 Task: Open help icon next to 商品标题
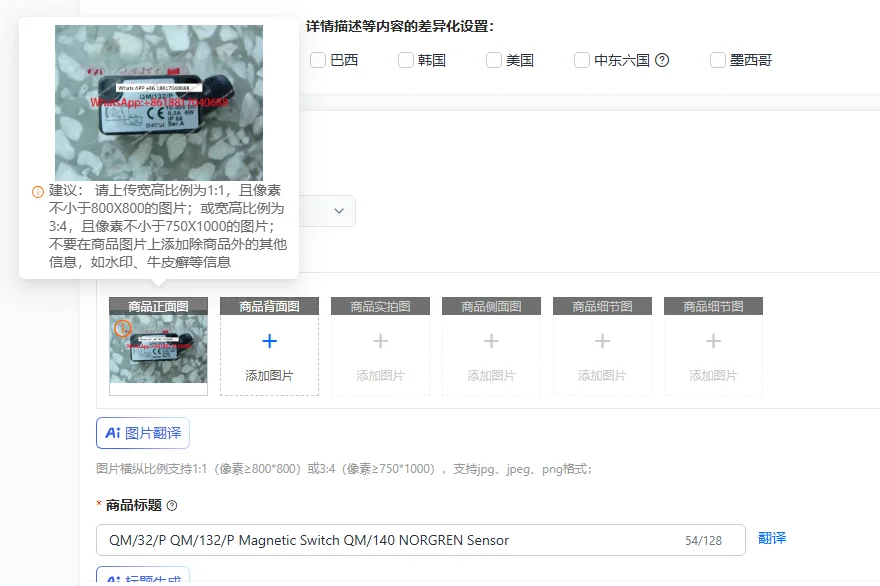172,505
